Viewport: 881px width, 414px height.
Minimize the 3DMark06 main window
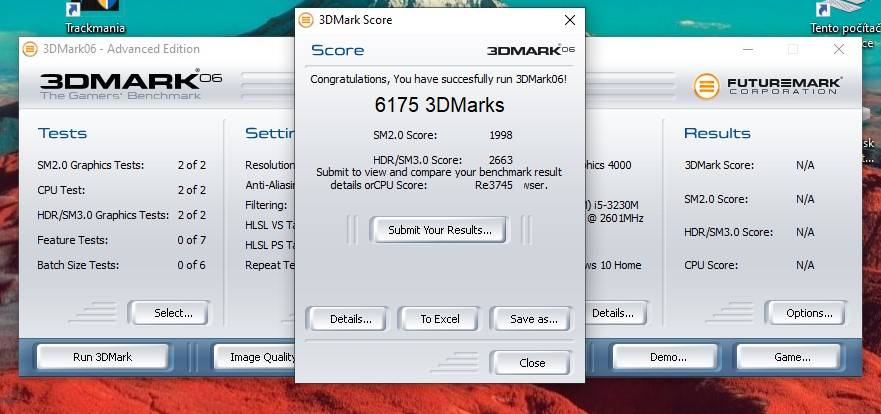pos(748,49)
